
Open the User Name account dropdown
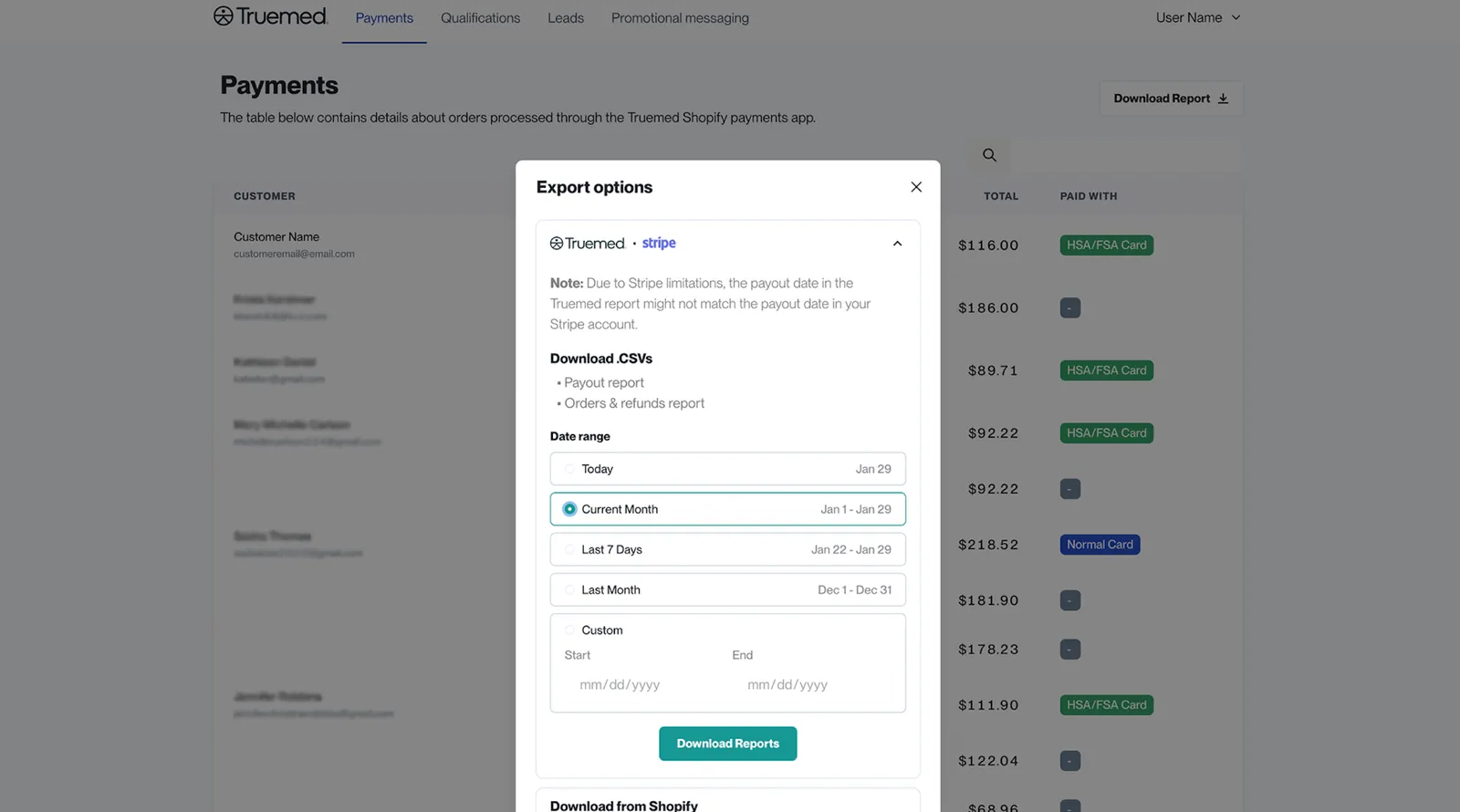pos(1198,17)
